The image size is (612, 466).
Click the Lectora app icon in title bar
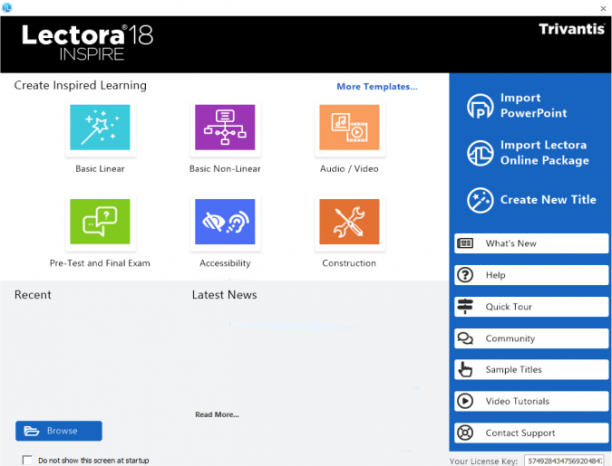7,7
